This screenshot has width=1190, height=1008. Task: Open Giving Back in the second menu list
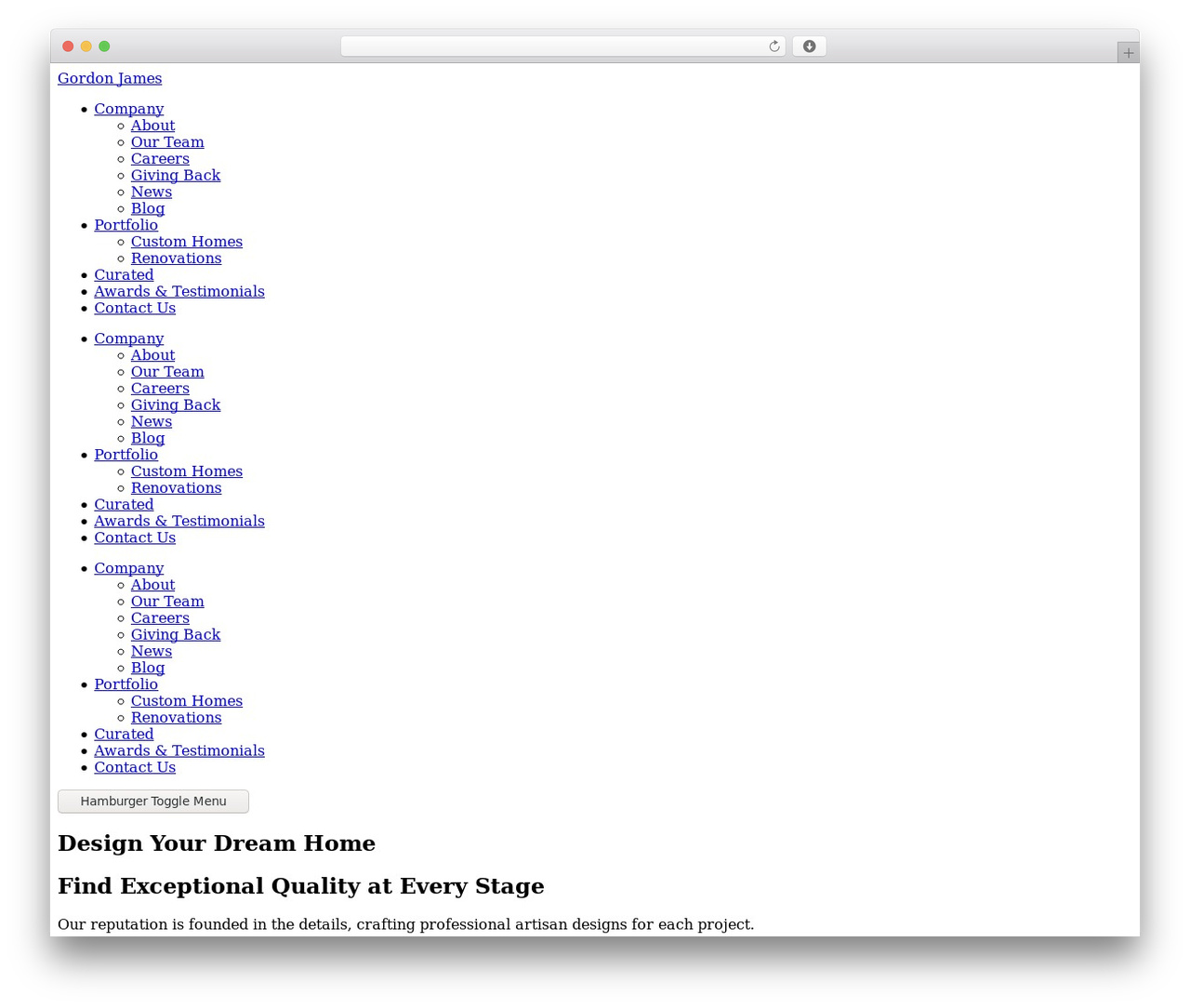(176, 405)
